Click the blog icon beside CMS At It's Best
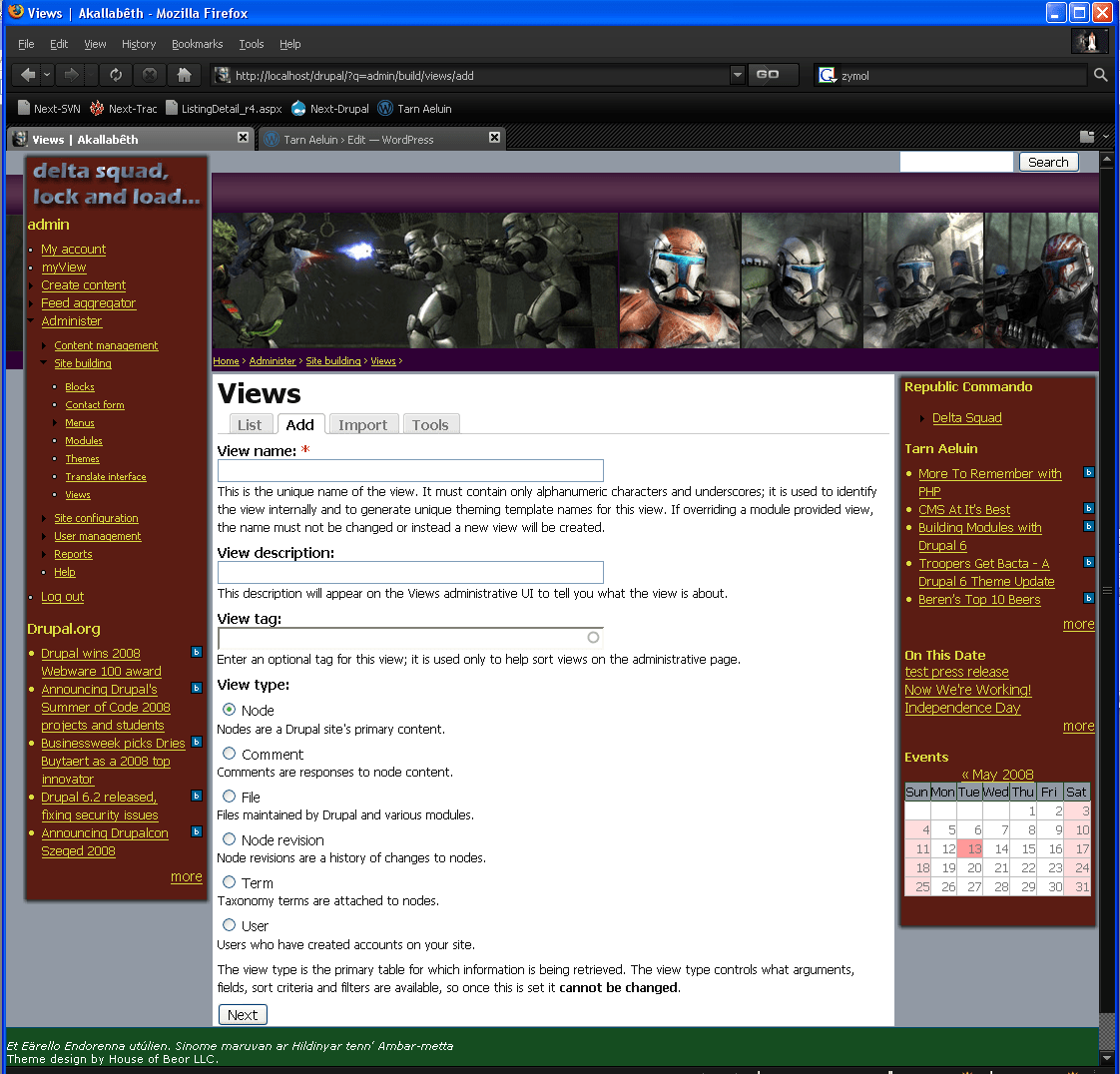This screenshot has height=1074, width=1120. (x=1089, y=508)
